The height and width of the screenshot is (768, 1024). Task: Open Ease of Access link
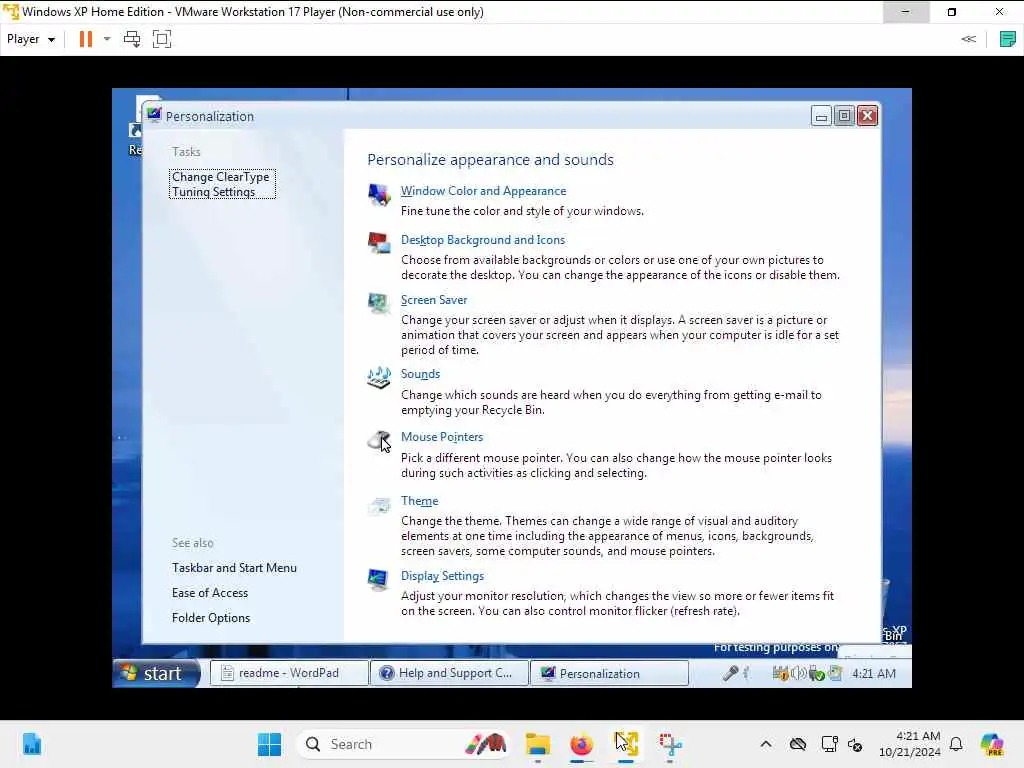point(210,593)
